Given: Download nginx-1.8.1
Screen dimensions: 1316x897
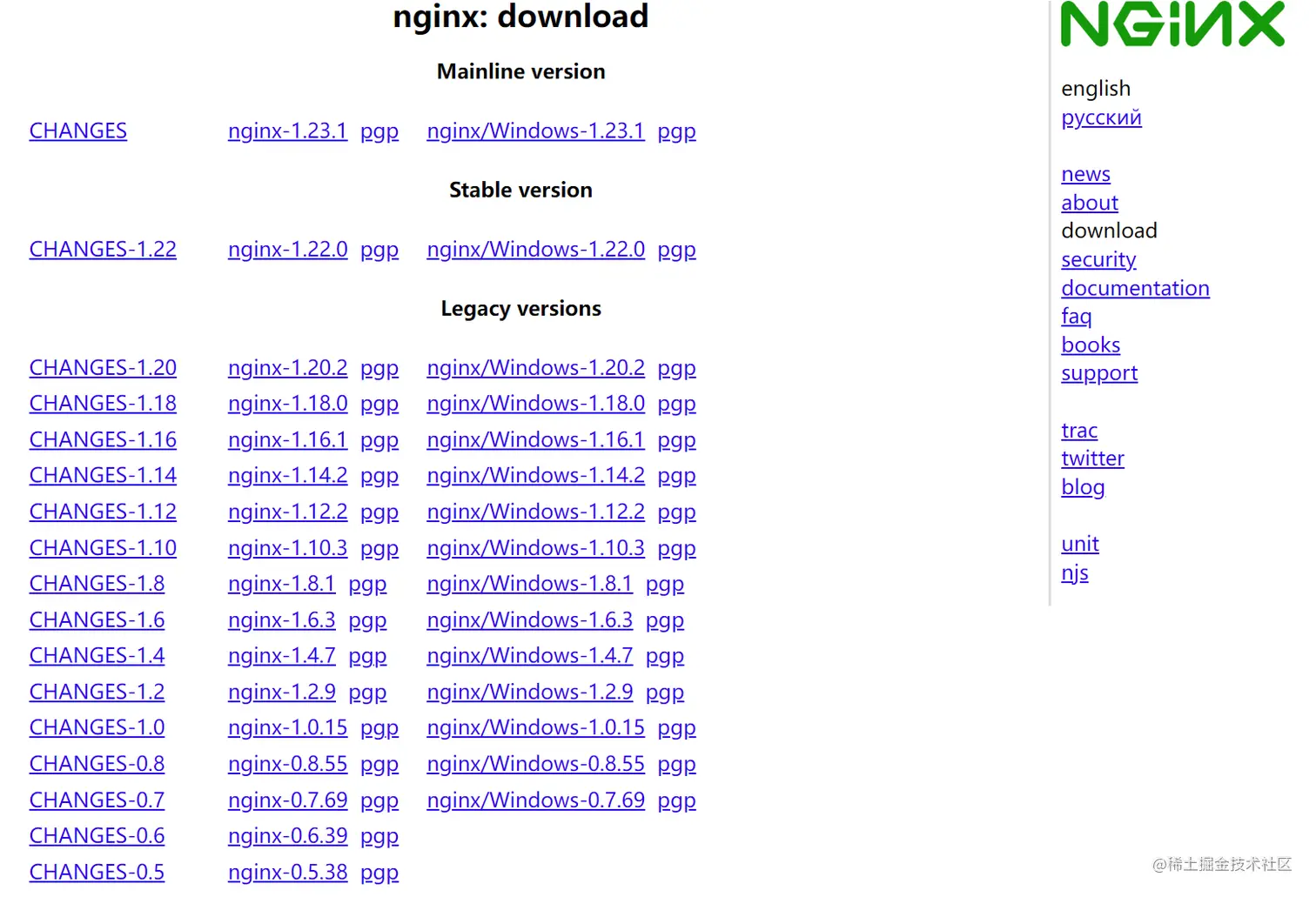Looking at the screenshot, I should click(281, 584).
